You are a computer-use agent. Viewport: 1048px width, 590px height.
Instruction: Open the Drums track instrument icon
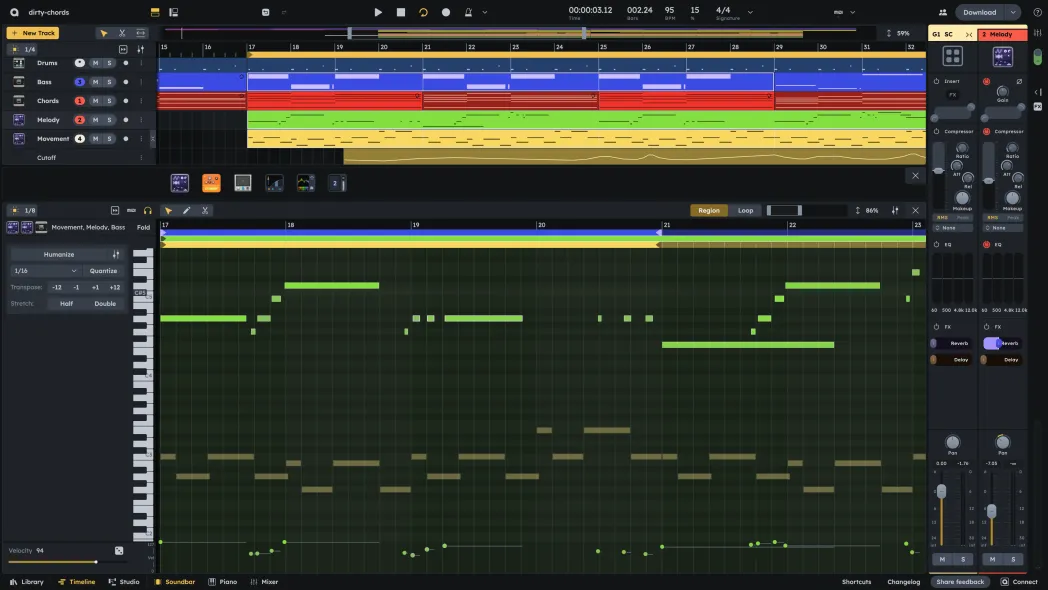click(x=19, y=63)
